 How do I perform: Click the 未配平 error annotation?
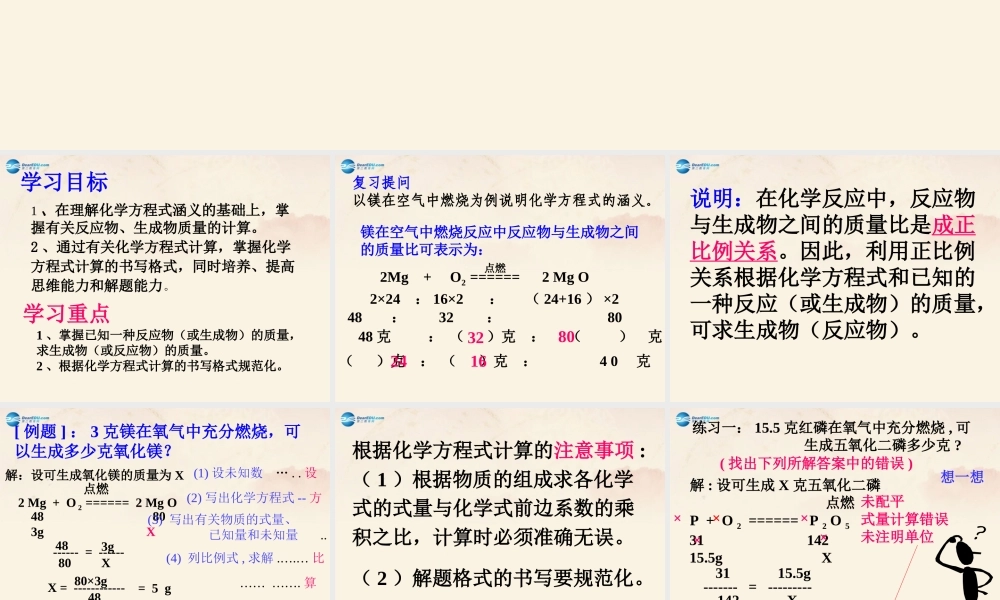click(x=883, y=501)
